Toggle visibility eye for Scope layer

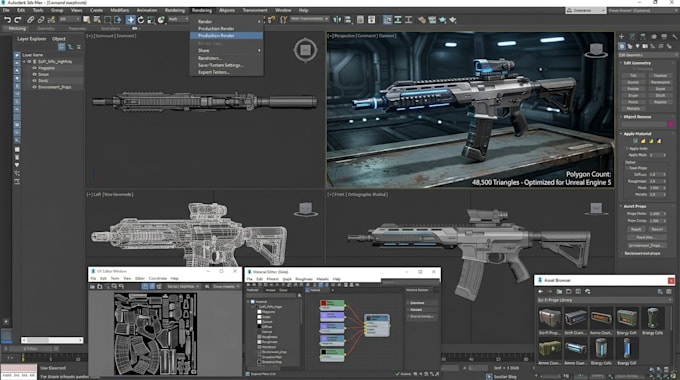click(x=34, y=74)
